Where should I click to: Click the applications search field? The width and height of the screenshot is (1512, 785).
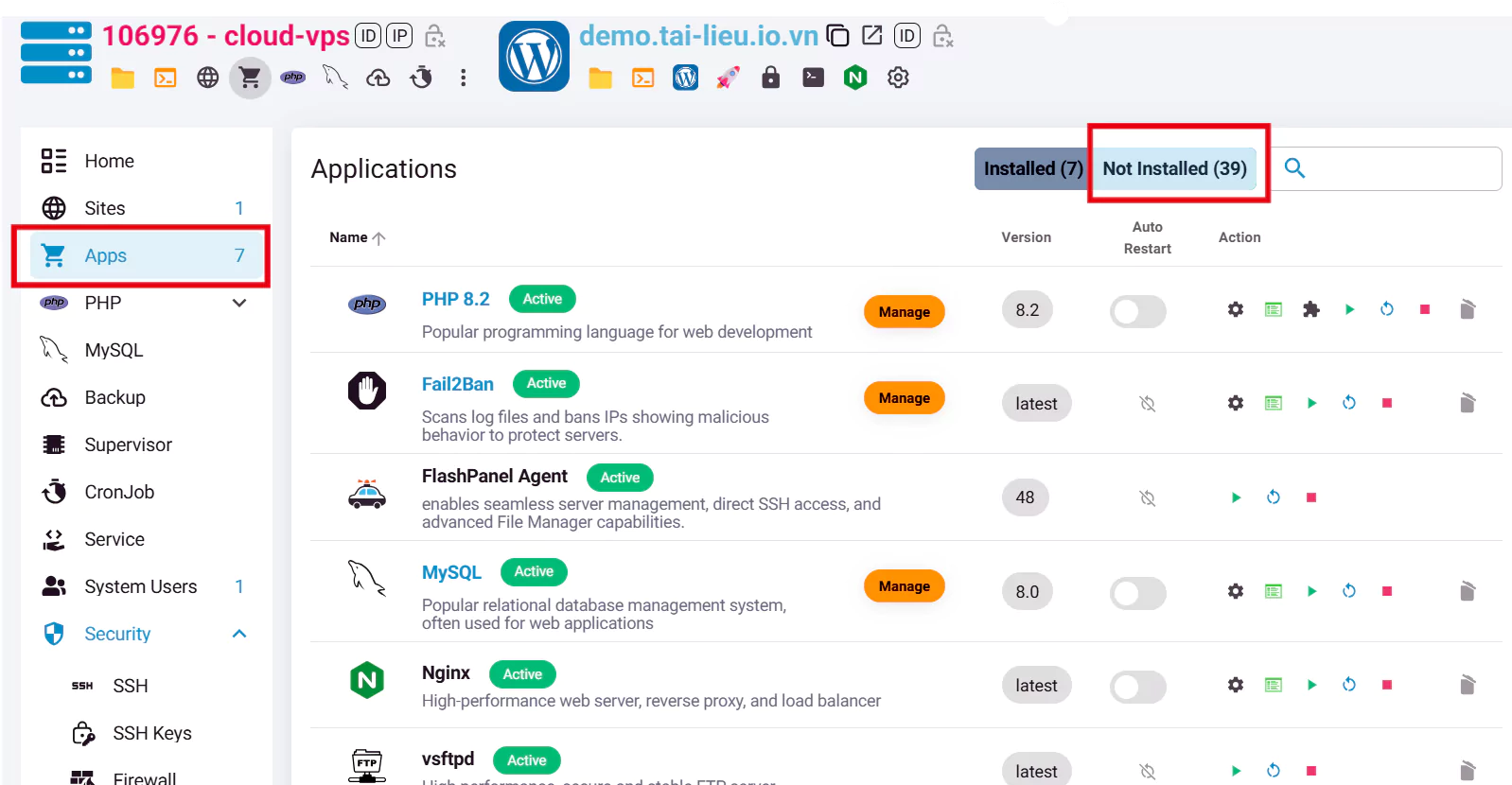pos(1400,168)
